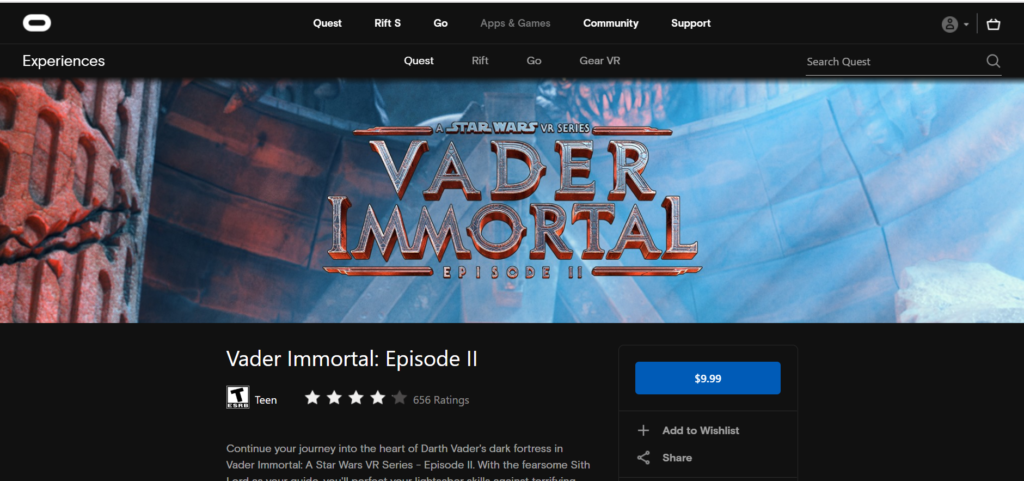
Task: Buy the game with the $9.99 button
Action: (708, 378)
